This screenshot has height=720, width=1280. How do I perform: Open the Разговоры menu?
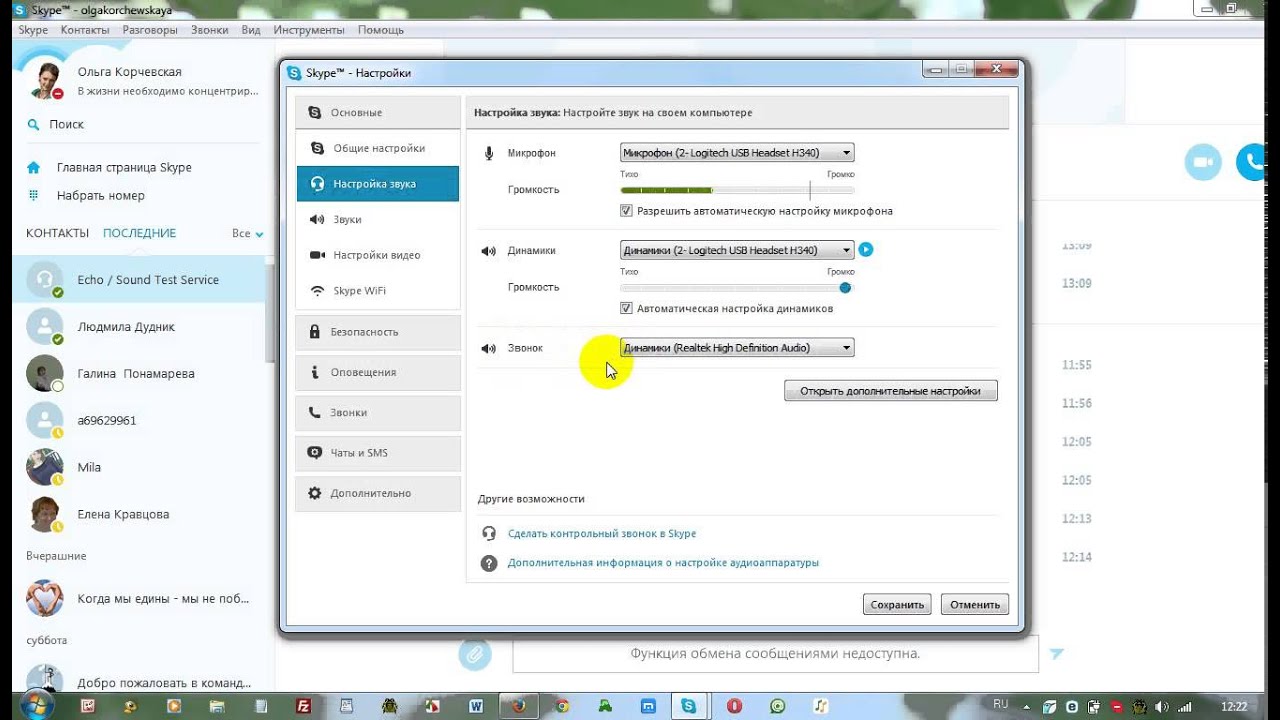click(150, 30)
